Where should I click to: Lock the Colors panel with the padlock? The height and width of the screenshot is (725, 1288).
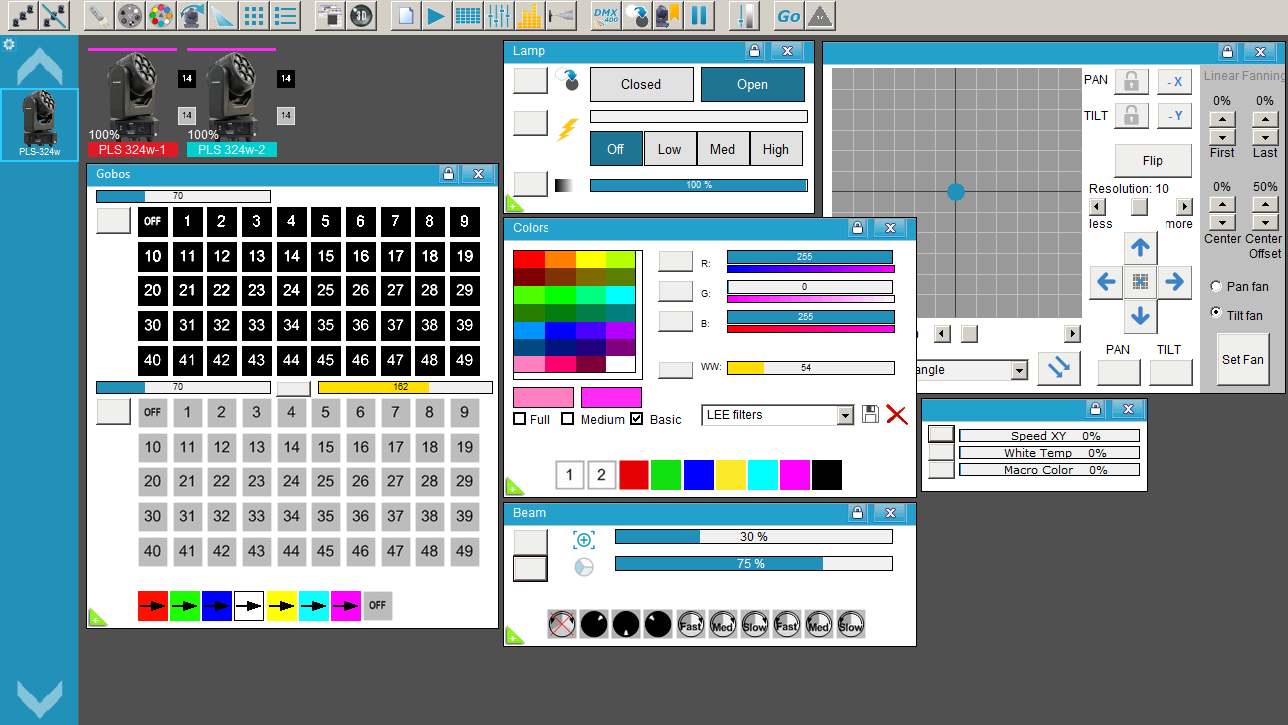pyautogui.click(x=857, y=228)
